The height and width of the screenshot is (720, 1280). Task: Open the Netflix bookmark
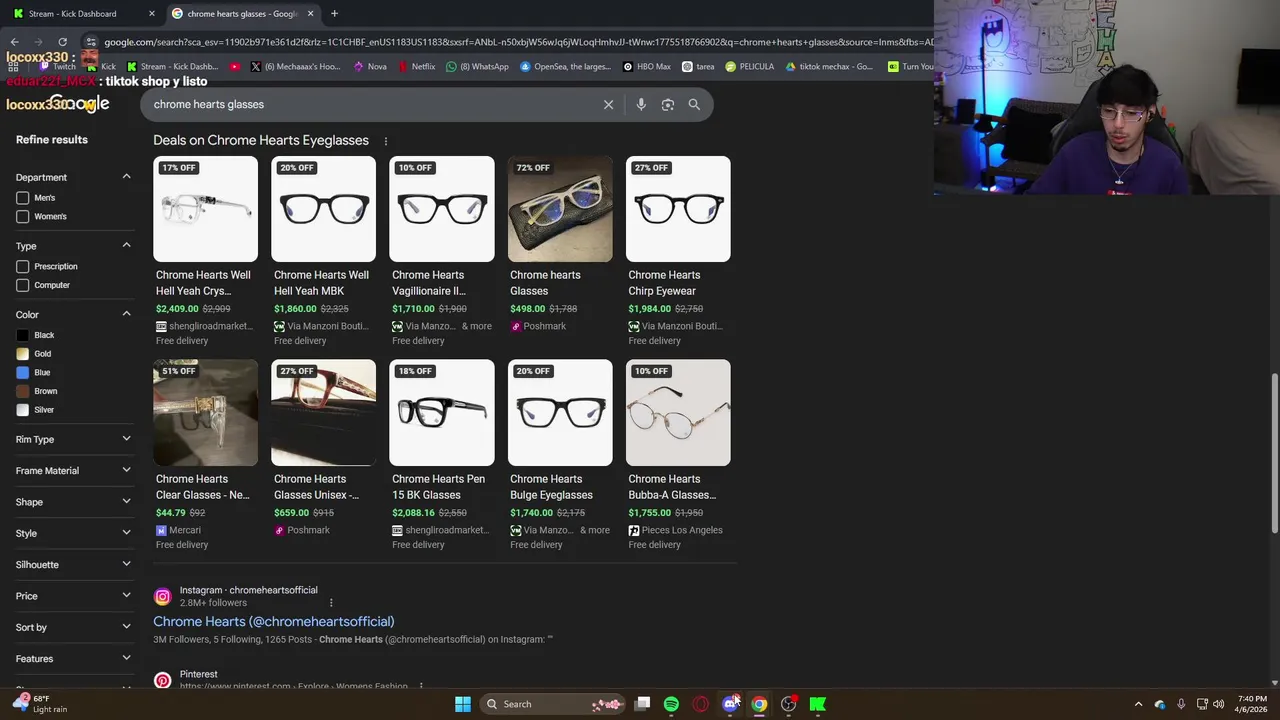(417, 67)
